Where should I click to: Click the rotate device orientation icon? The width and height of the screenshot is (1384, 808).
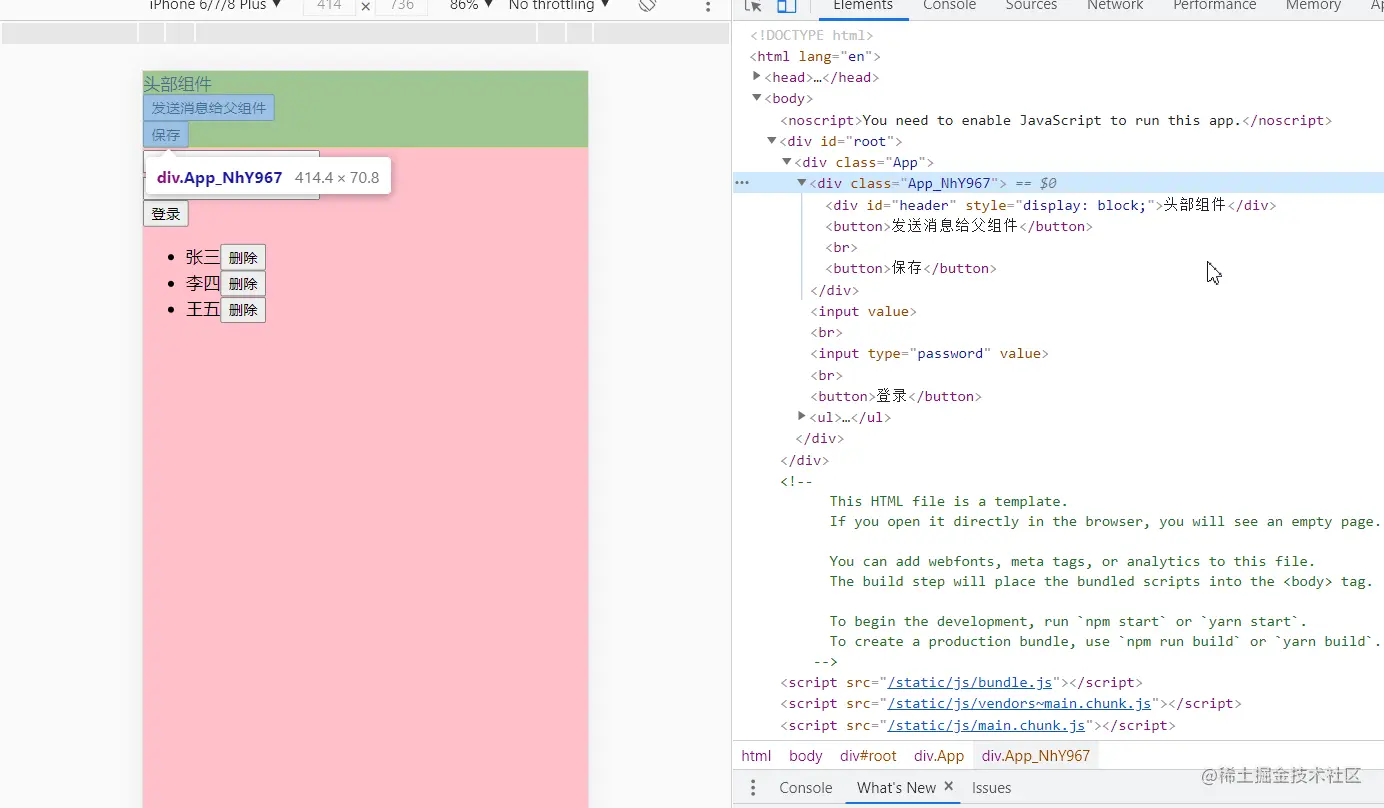point(647,5)
